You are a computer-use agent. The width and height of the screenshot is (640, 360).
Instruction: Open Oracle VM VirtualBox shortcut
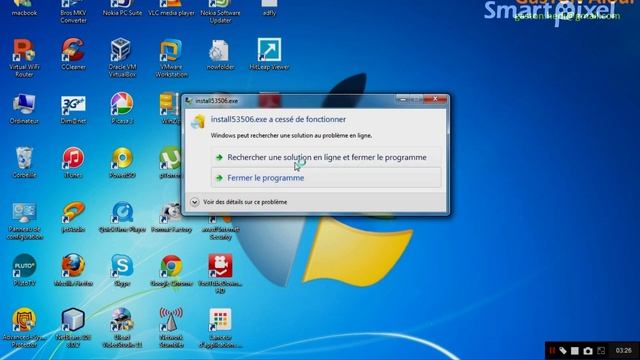pos(122,58)
